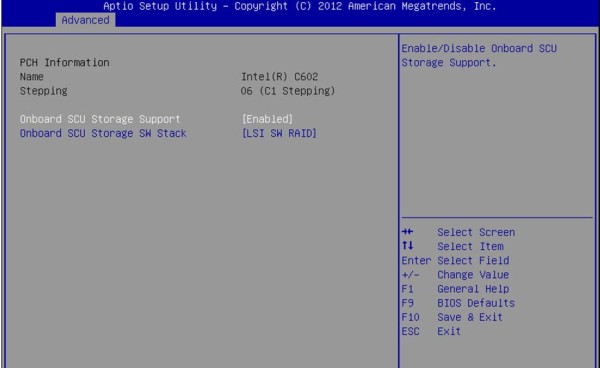Select the Onboard SCU Storage Support label
The width and height of the screenshot is (600, 368).
point(100,119)
